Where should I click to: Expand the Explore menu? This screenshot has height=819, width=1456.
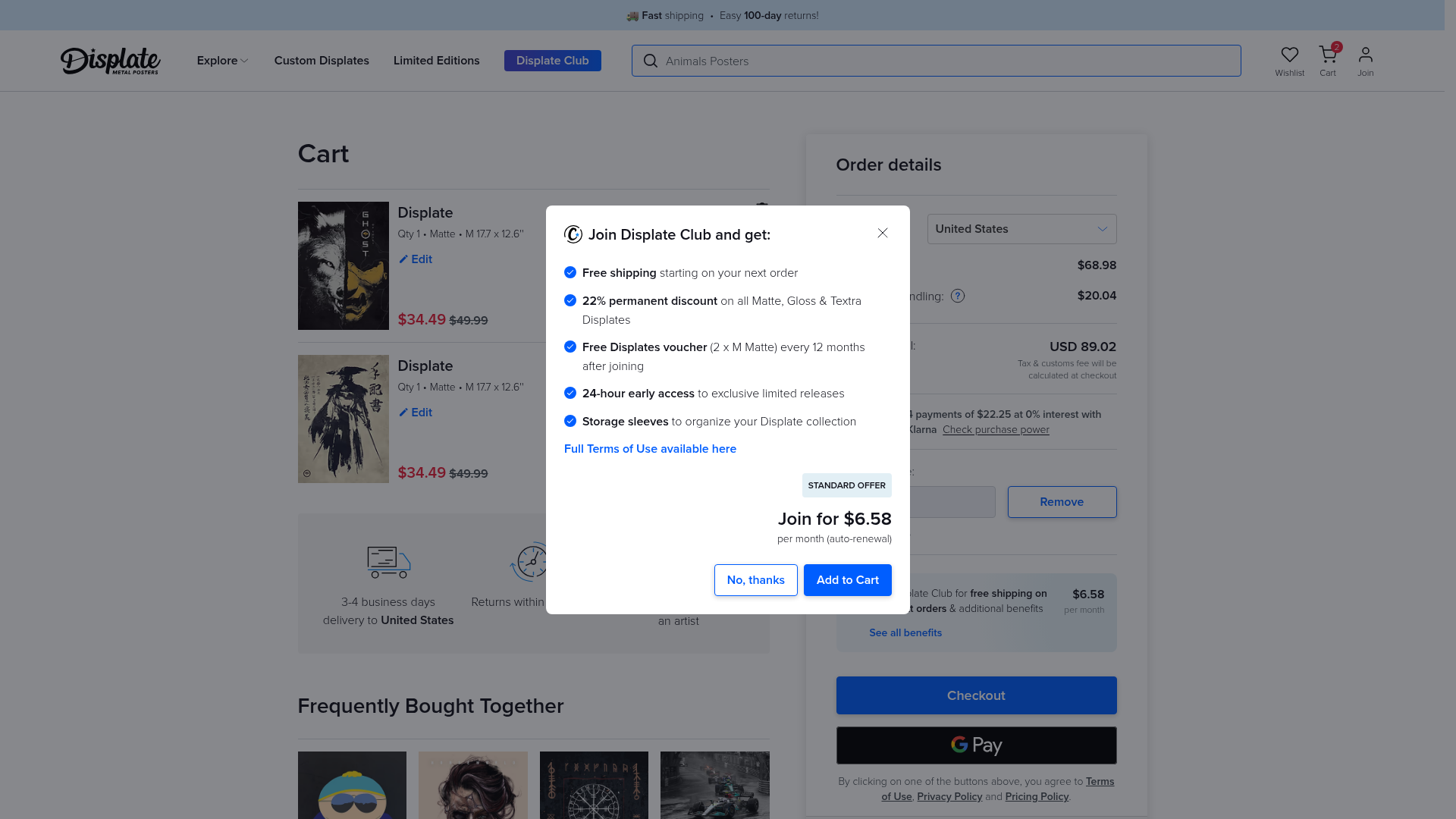(222, 61)
